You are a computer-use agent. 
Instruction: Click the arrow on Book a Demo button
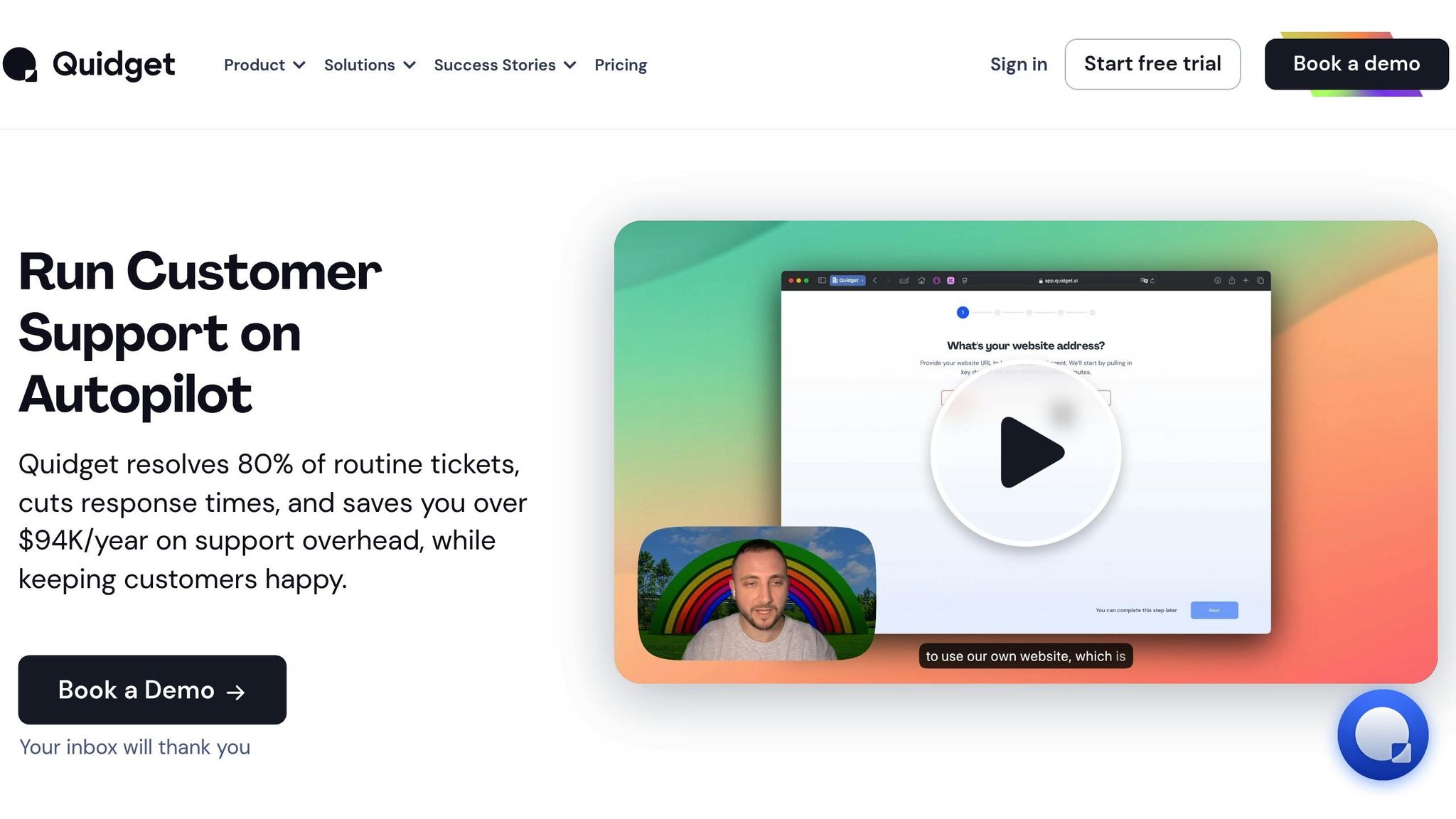coord(235,692)
